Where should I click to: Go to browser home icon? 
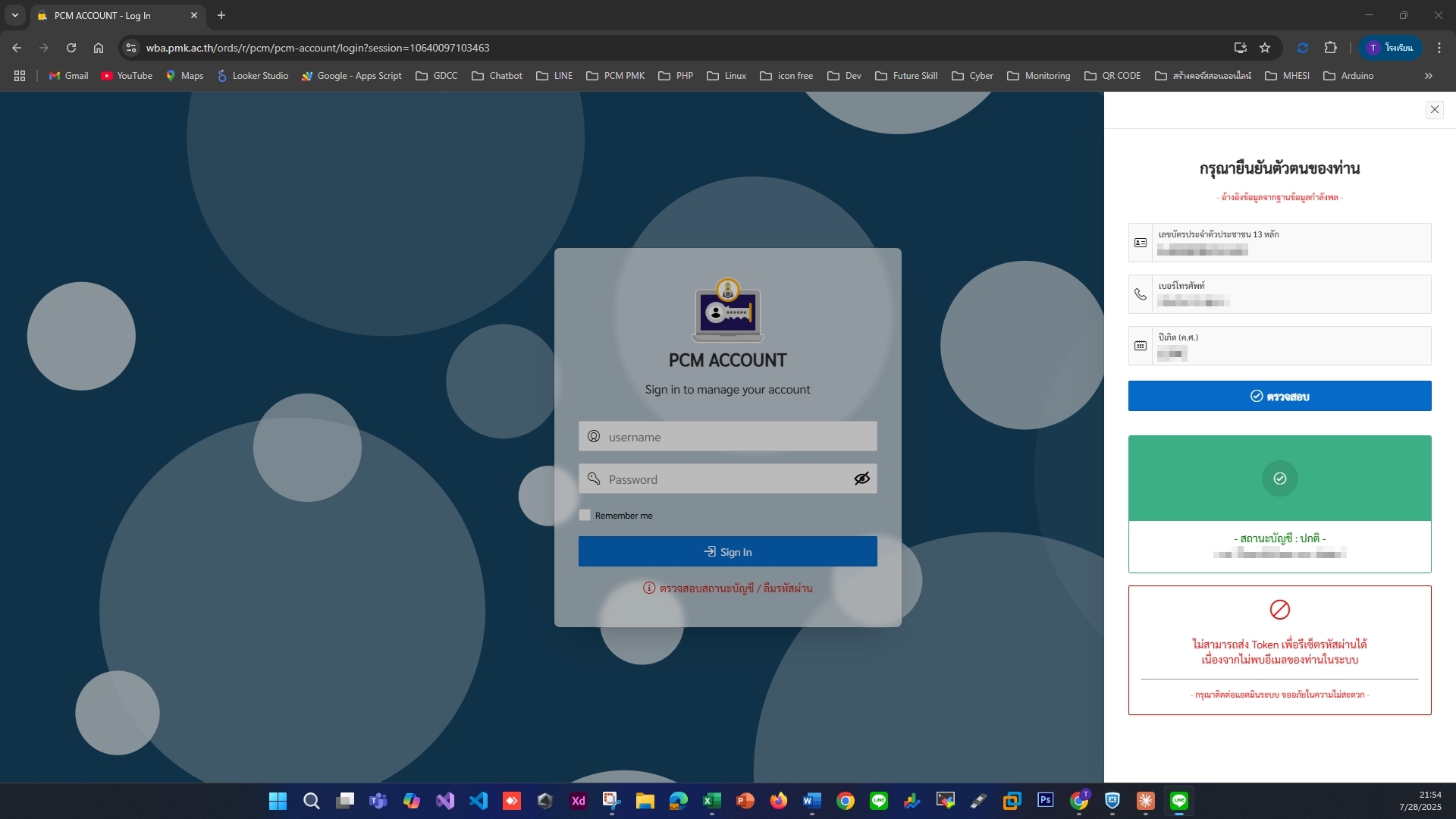99,48
